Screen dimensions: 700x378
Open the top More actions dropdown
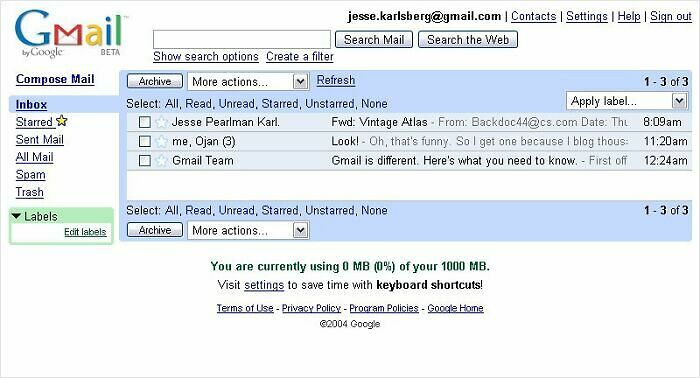point(248,82)
